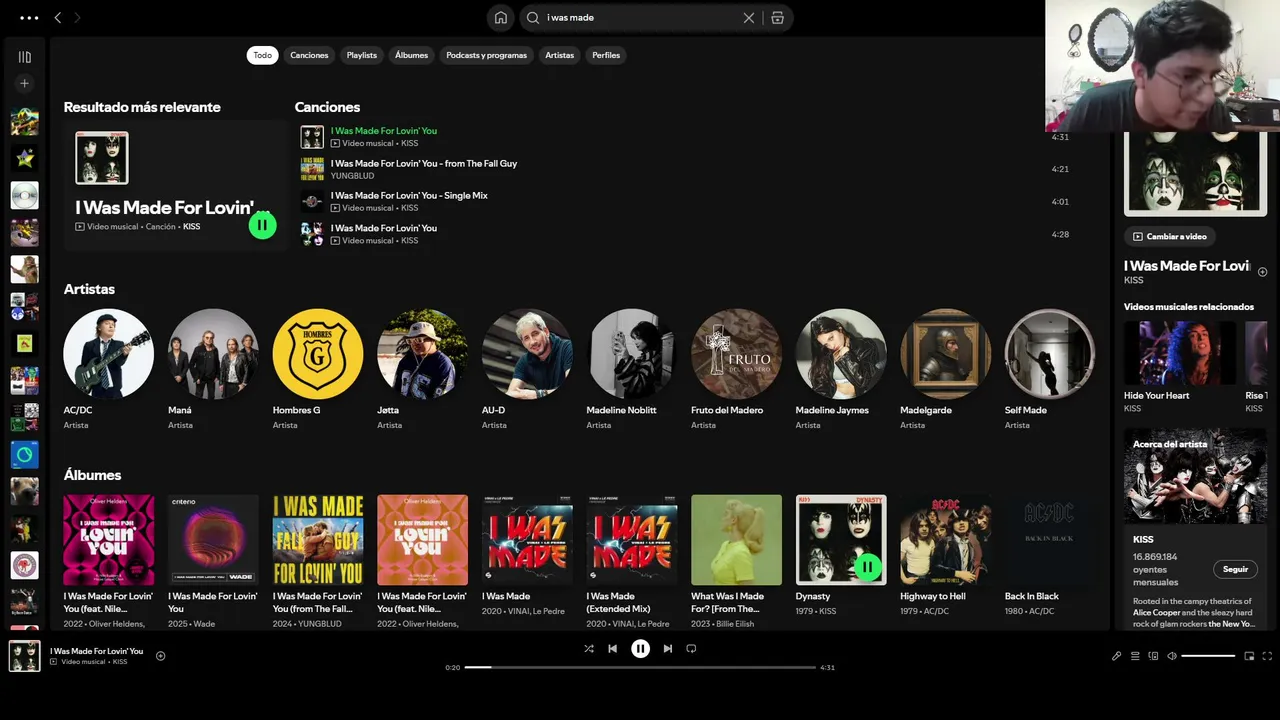Open Madelgarde artist profile
The height and width of the screenshot is (720, 1280).
coord(945,354)
